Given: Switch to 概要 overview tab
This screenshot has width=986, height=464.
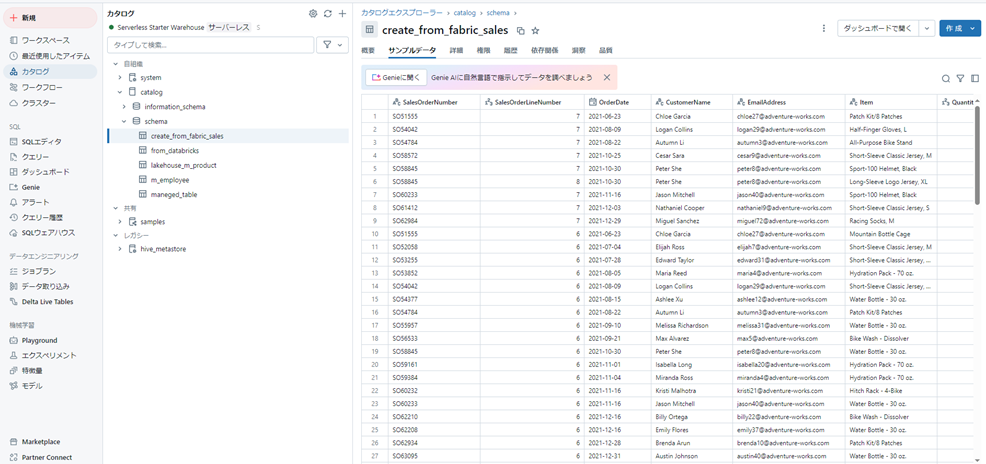Looking at the screenshot, I should [368, 50].
